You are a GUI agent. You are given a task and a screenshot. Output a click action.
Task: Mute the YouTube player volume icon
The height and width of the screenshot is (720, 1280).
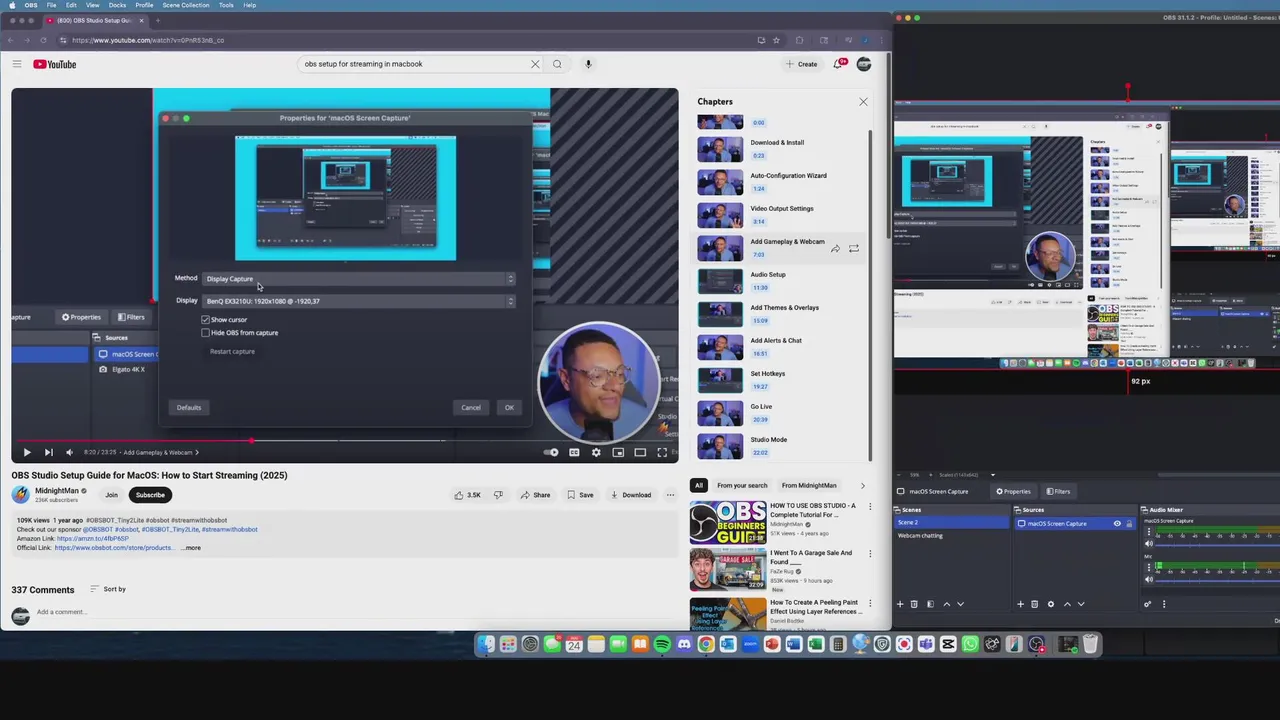(x=69, y=452)
